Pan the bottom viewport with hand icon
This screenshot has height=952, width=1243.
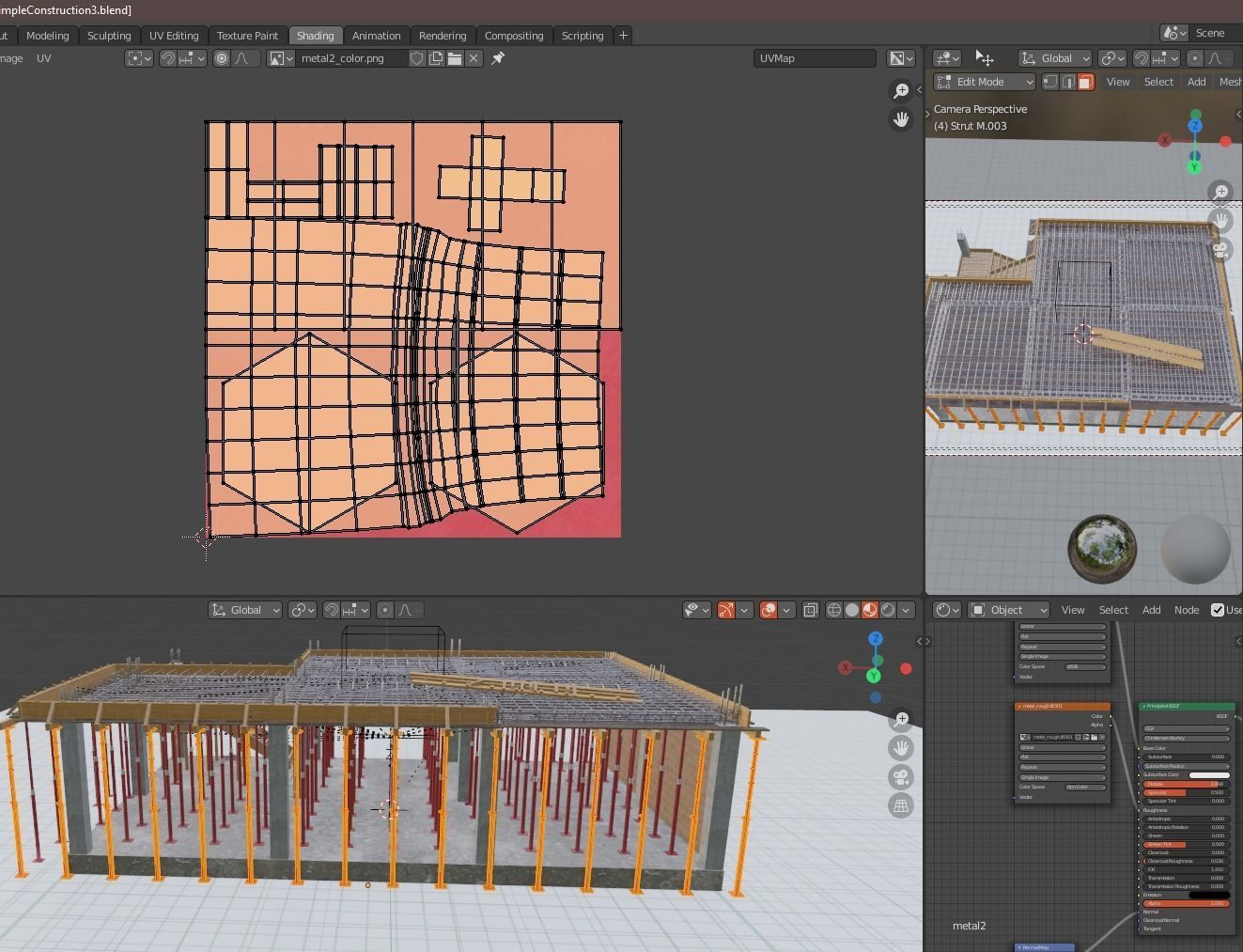901,748
